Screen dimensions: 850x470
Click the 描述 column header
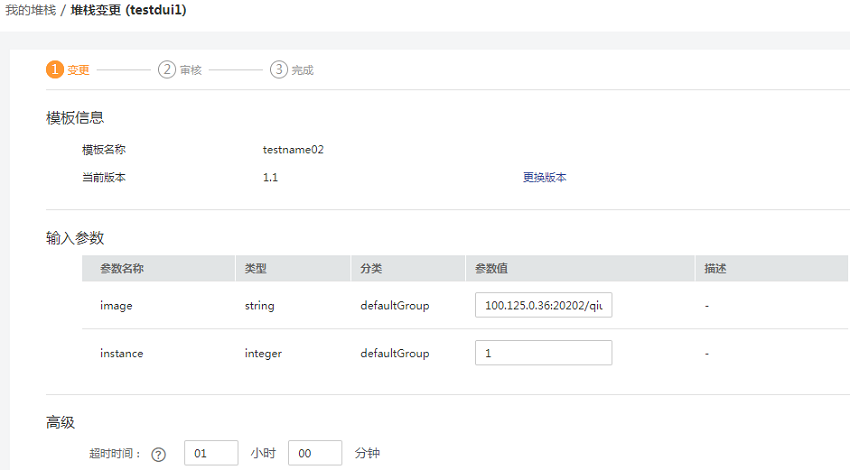(772, 268)
